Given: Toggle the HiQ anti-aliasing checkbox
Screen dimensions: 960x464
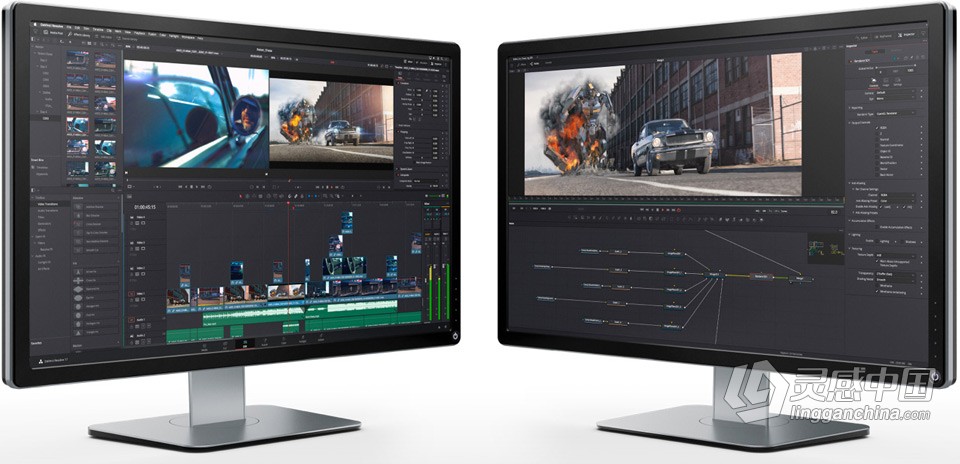Looking at the screenshot, I should pyautogui.click(x=904, y=207).
